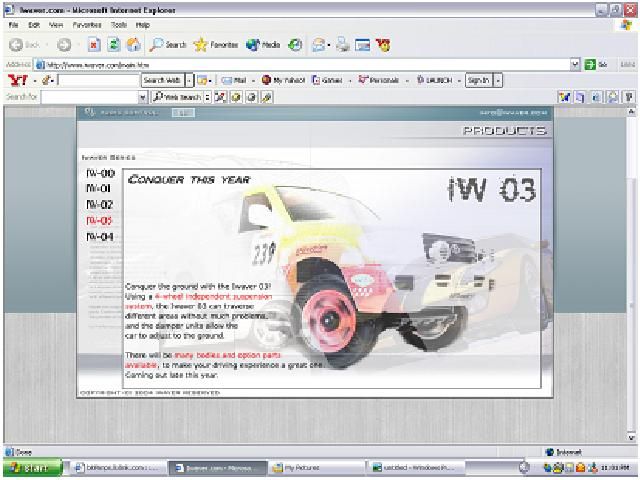Click My Yahoo! toolbar button
Image resolution: width=640 pixels, height=480 pixels.
(284, 80)
